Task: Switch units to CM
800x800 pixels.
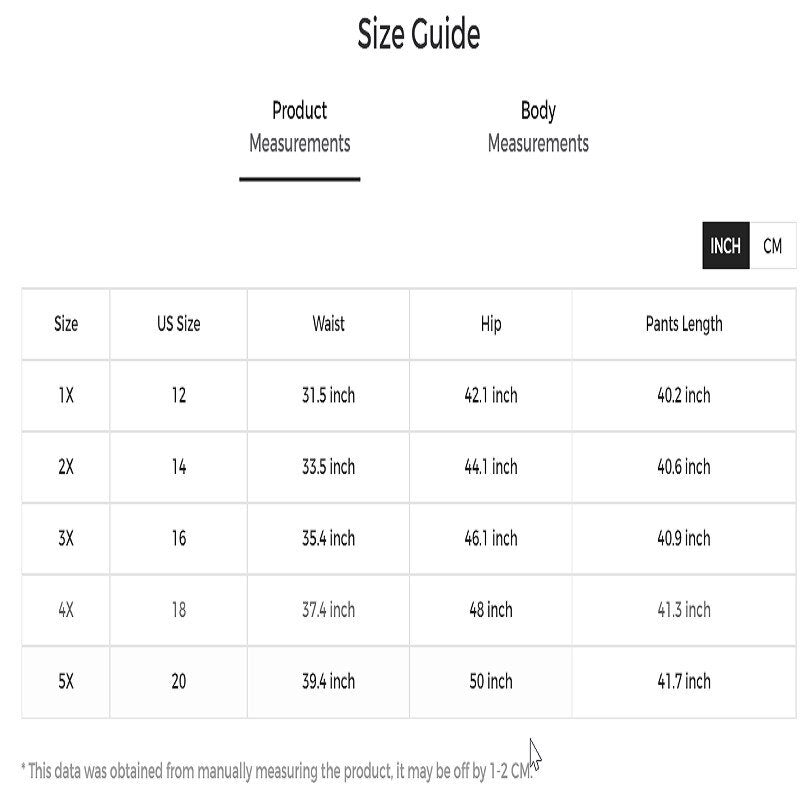Action: click(x=773, y=246)
